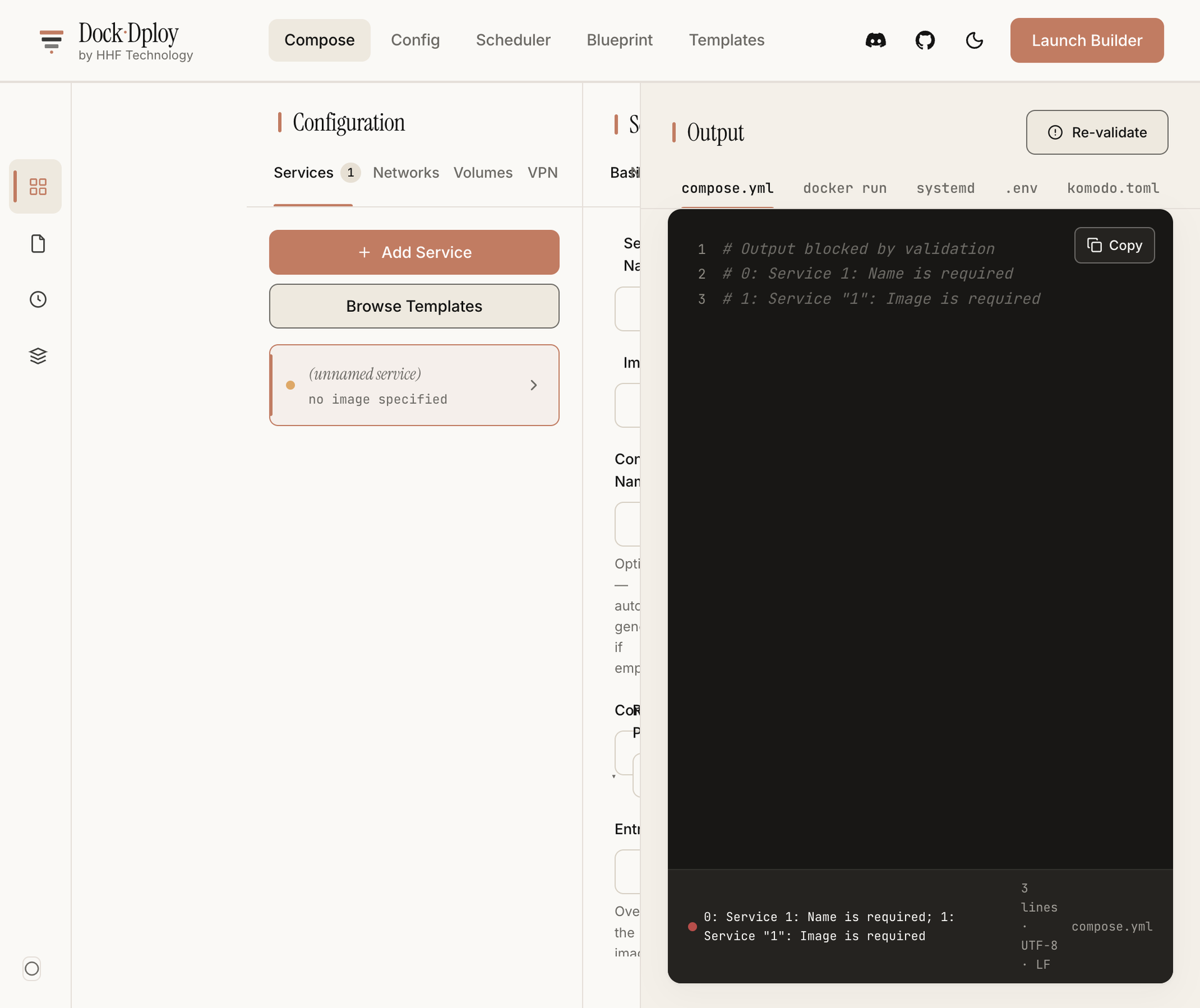Image resolution: width=1200 pixels, height=1008 pixels.
Task: Click the Output heading
Action: 716,132
